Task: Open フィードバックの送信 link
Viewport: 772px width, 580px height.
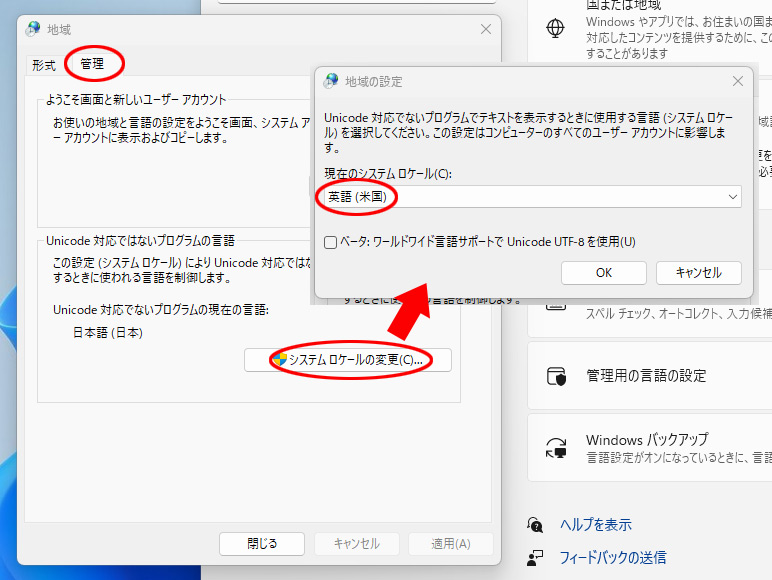Action: click(613, 558)
